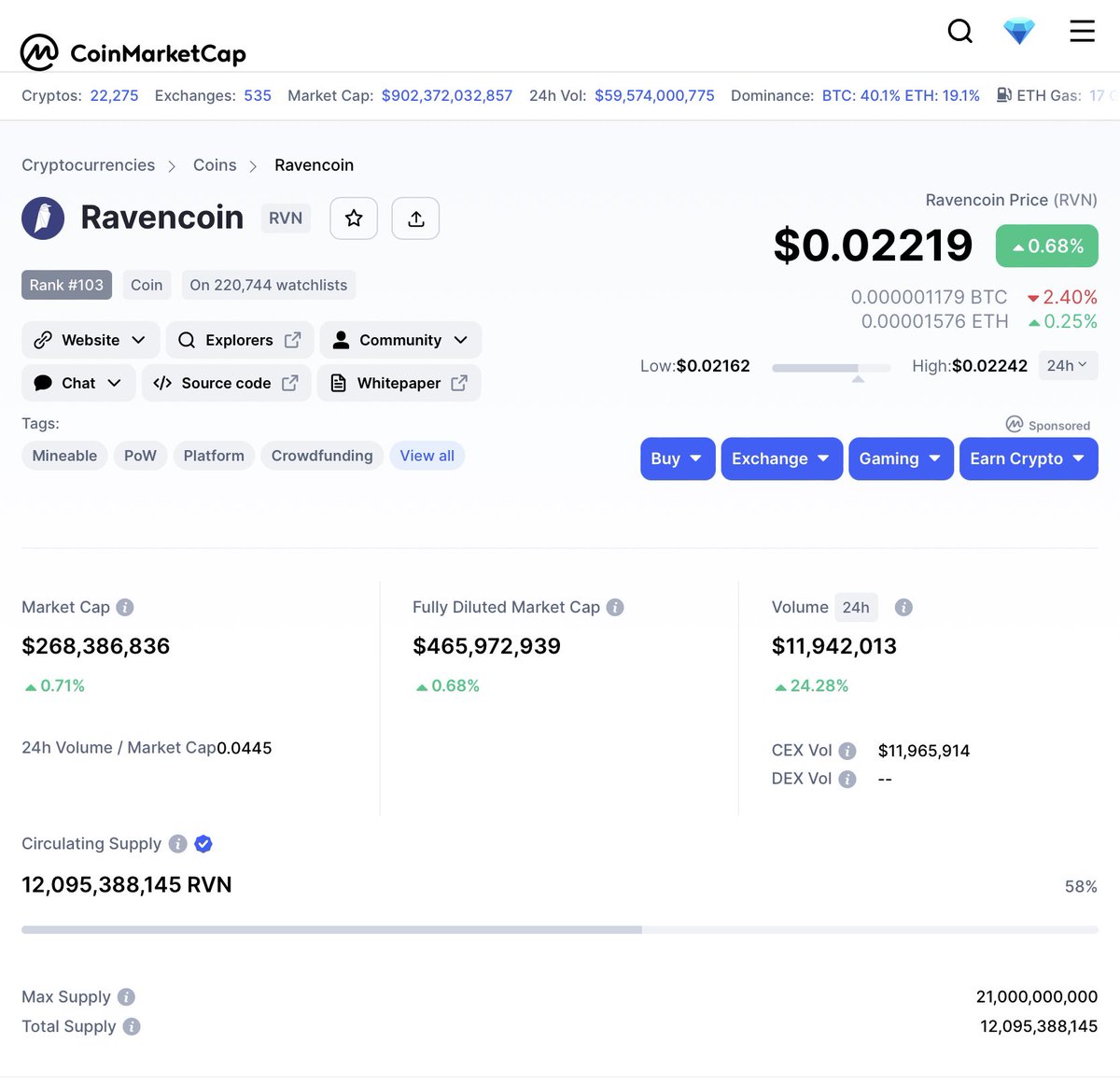The image size is (1120, 1085).
Task: Open Source code external link
Action: (x=226, y=383)
